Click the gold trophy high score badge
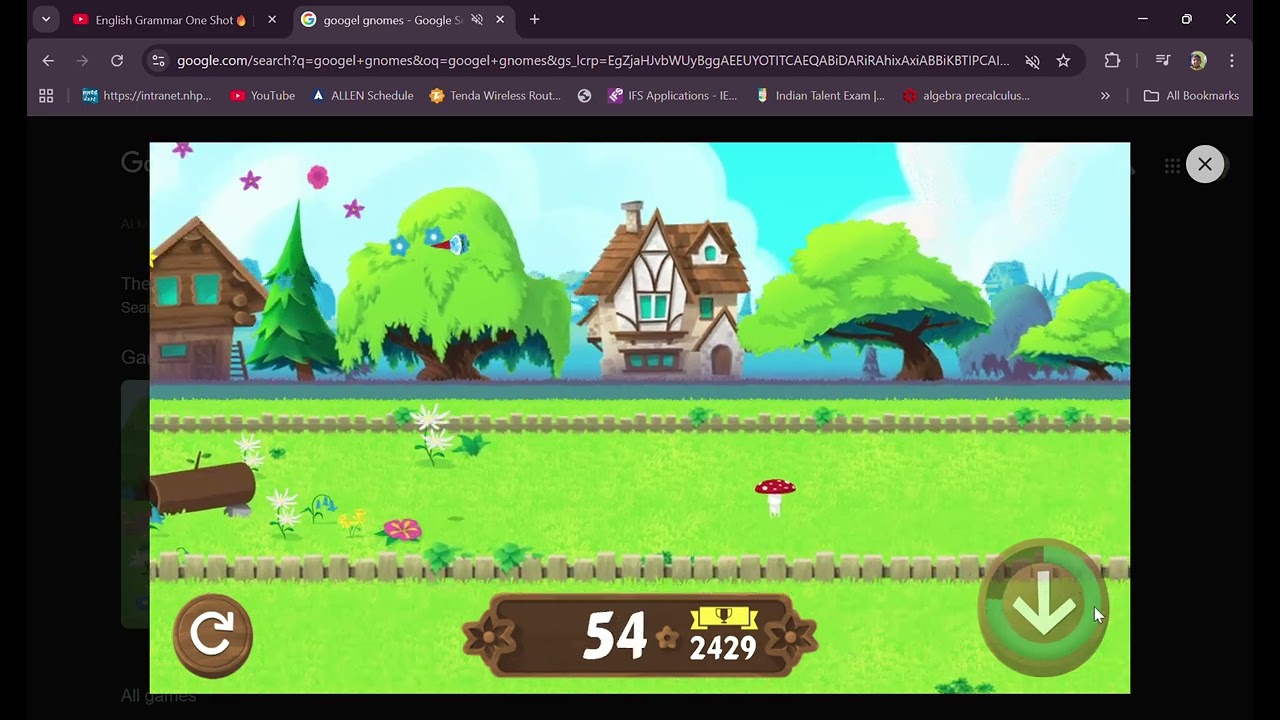Image resolution: width=1280 pixels, height=720 pixels. pos(724,617)
